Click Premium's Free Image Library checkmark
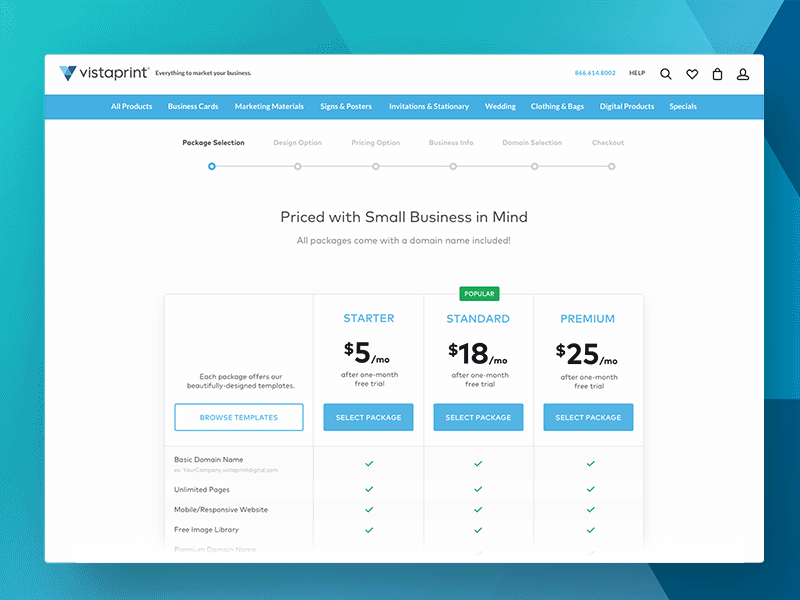The height and width of the screenshot is (600, 800). (x=589, y=529)
